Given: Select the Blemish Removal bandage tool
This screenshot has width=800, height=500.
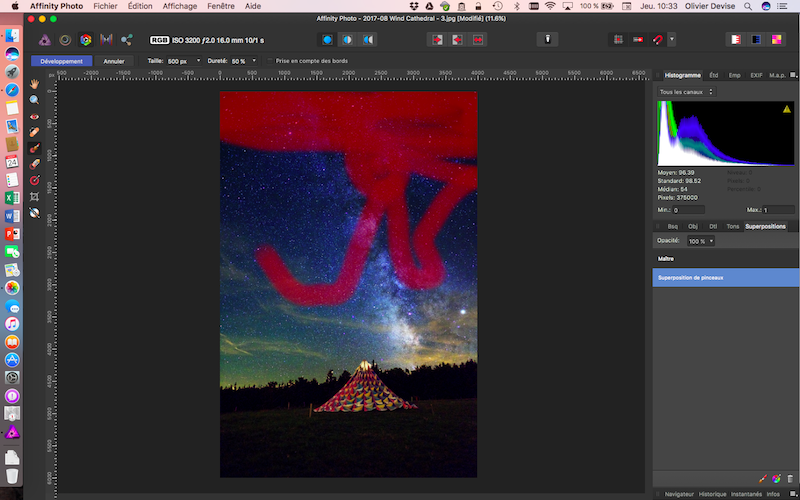Looking at the screenshot, I should 34,132.
